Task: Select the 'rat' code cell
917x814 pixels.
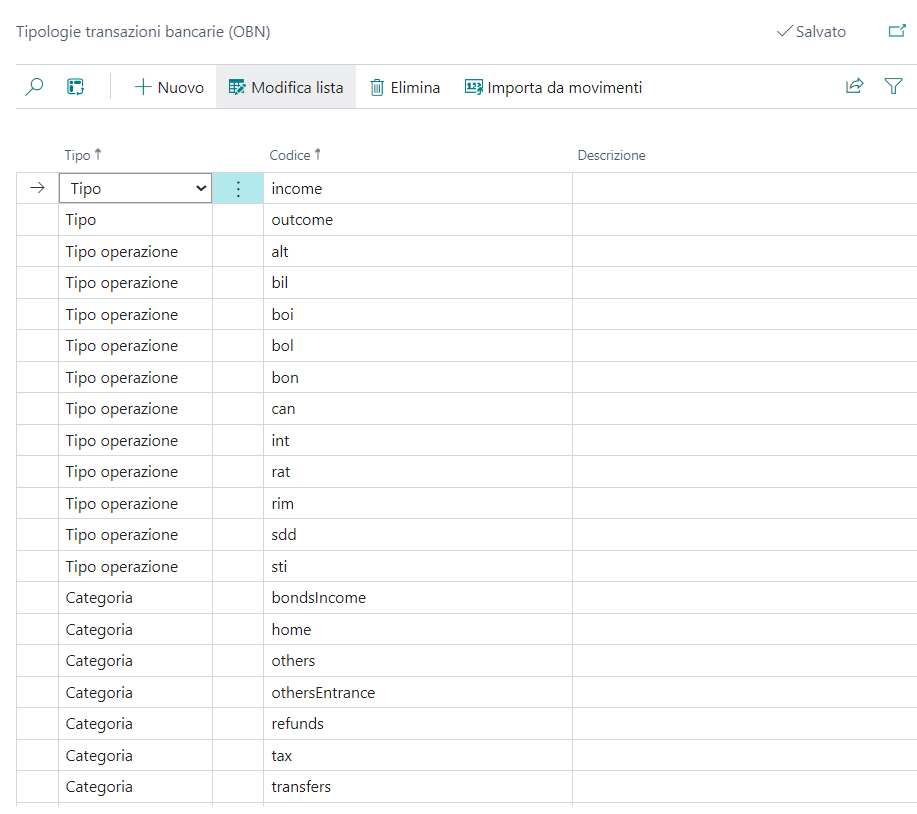Action: pyautogui.click(x=418, y=472)
